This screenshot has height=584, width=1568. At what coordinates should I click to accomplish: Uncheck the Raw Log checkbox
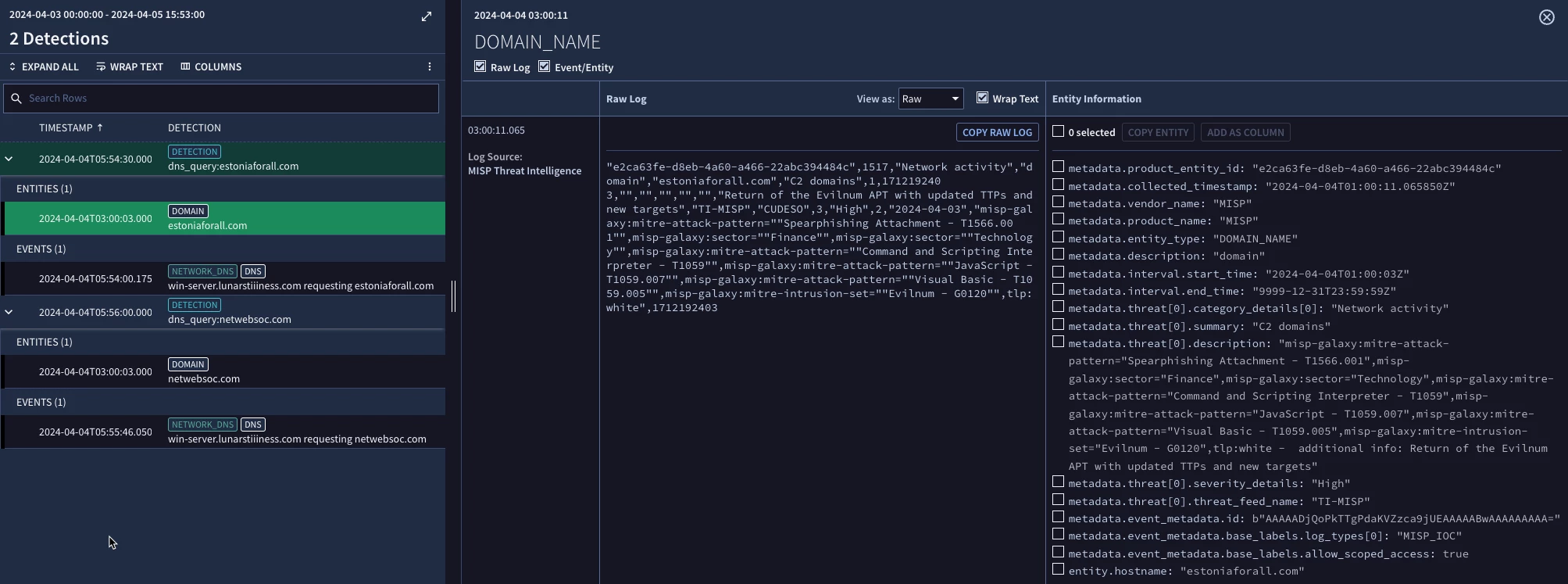(480, 66)
